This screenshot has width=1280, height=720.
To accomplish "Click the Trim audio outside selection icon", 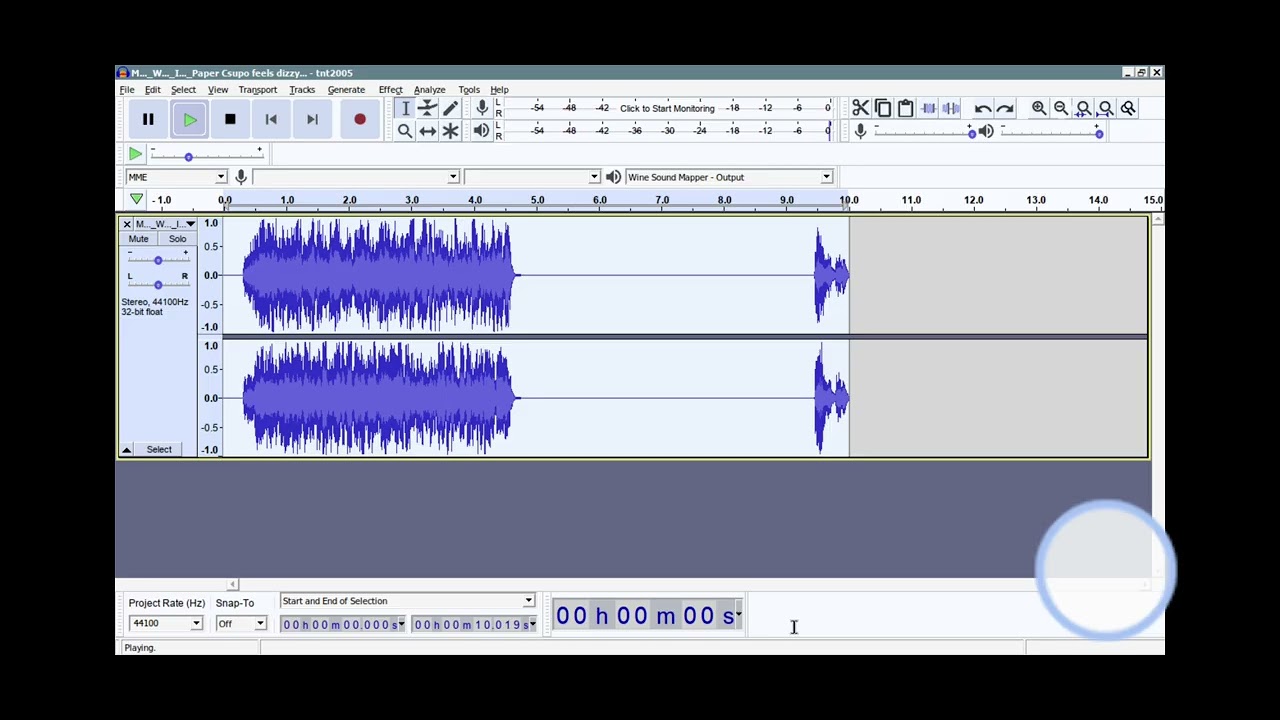I will 929,108.
